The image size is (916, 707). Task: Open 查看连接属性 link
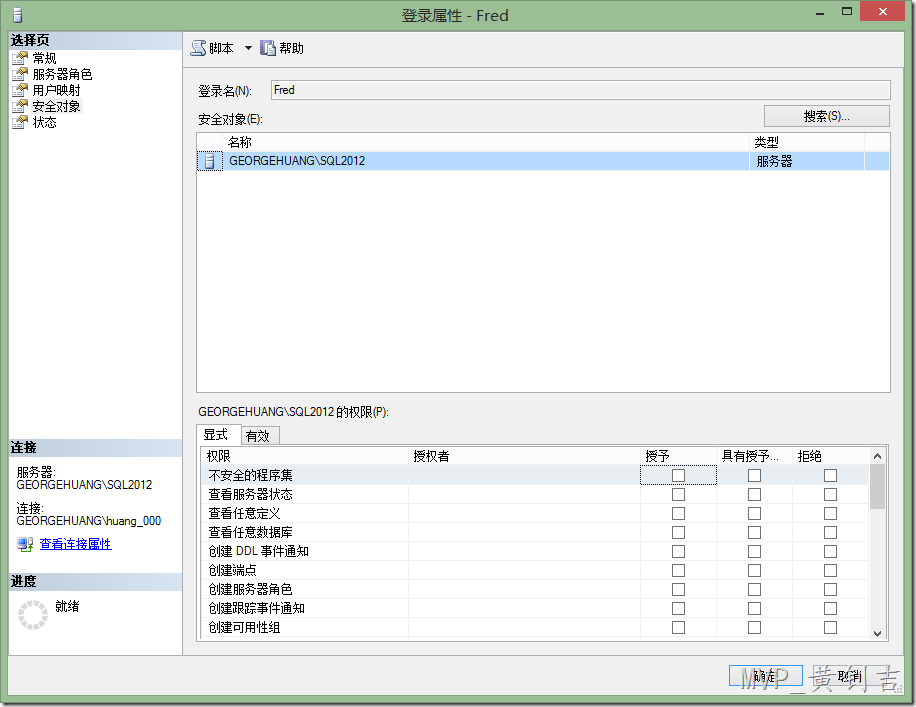75,544
